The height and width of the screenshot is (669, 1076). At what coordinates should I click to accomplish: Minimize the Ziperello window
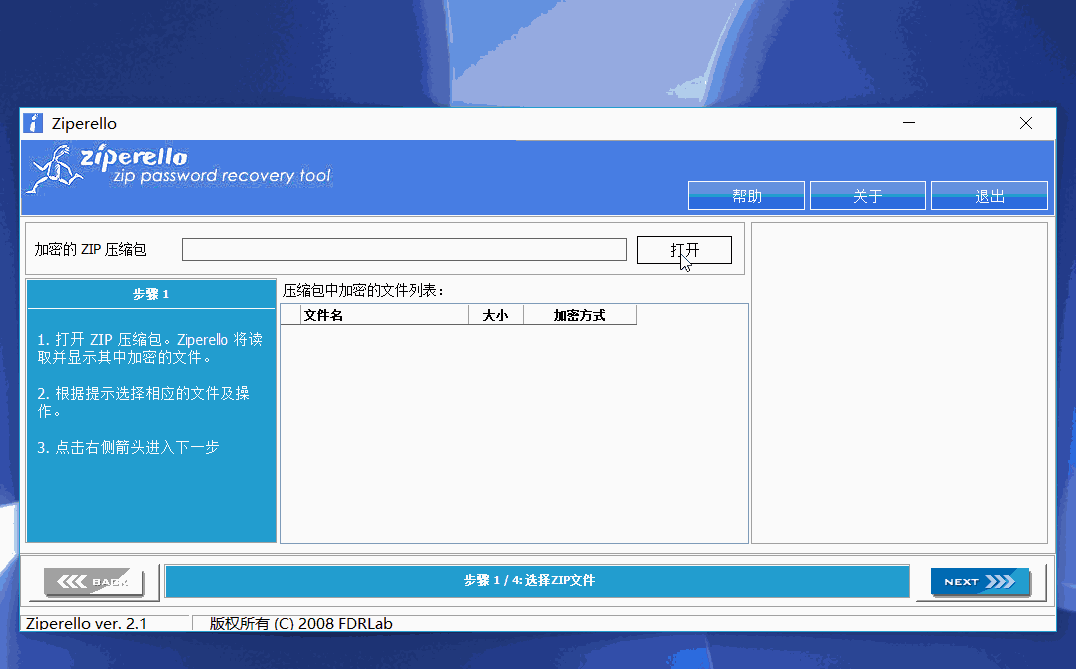[909, 123]
